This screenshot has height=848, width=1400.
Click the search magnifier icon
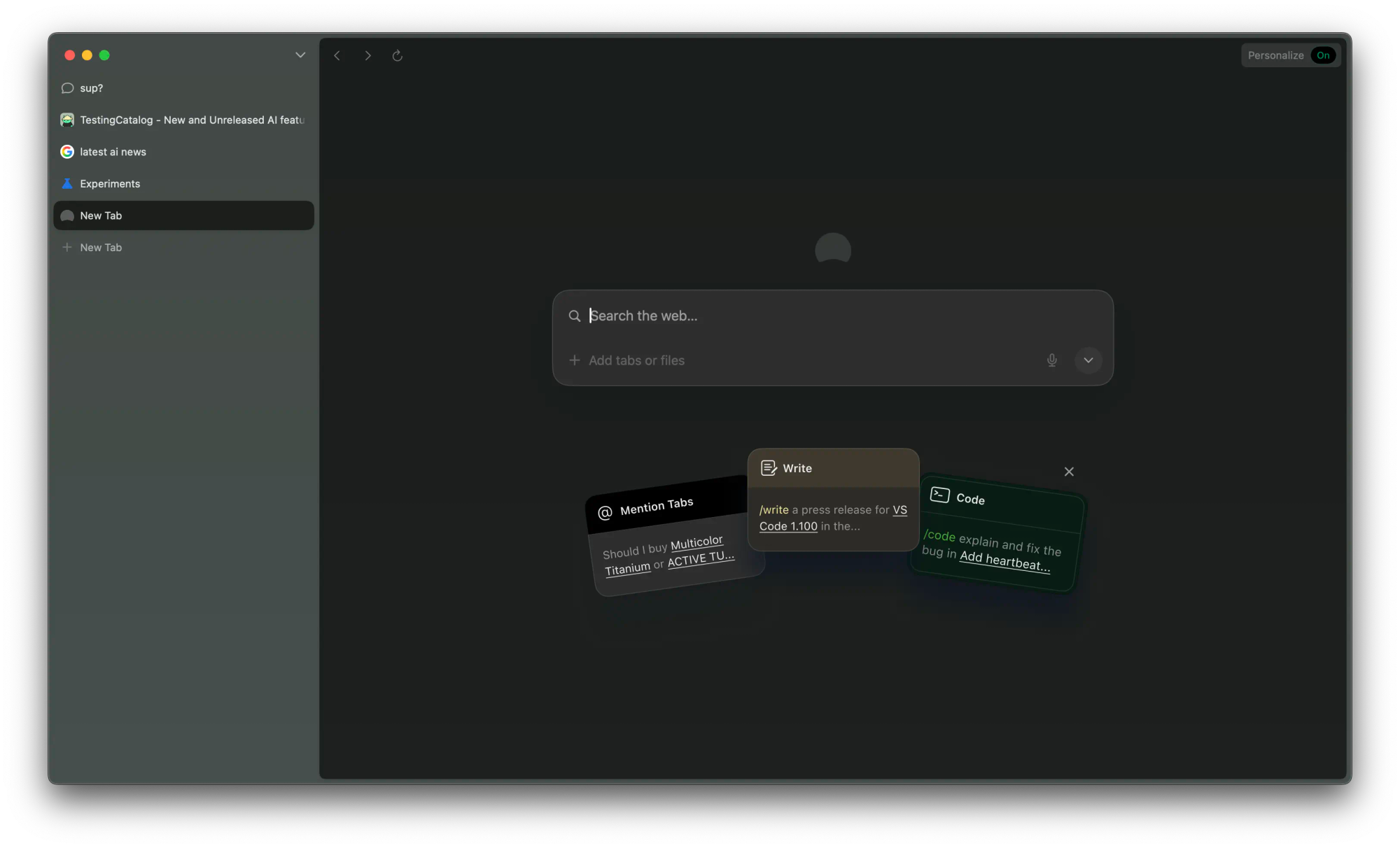pos(574,316)
